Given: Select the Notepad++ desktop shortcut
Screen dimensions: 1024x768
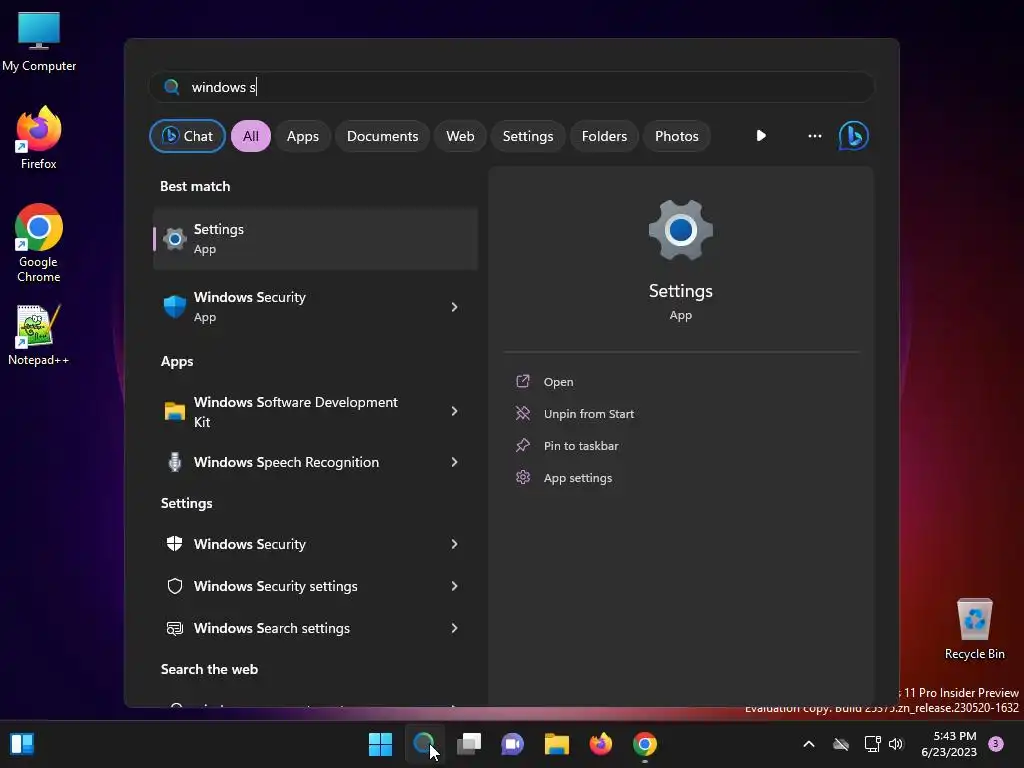Looking at the screenshot, I should 38,335.
